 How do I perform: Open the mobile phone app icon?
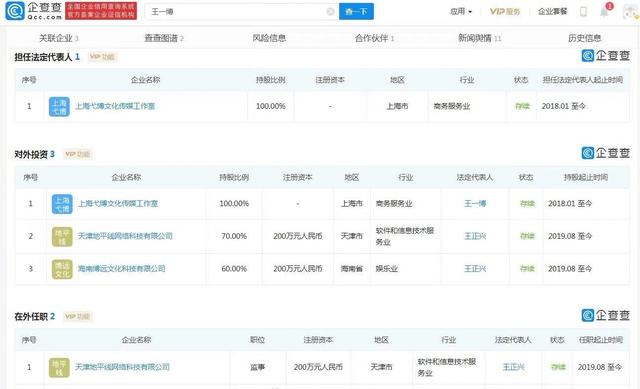[x=583, y=11]
